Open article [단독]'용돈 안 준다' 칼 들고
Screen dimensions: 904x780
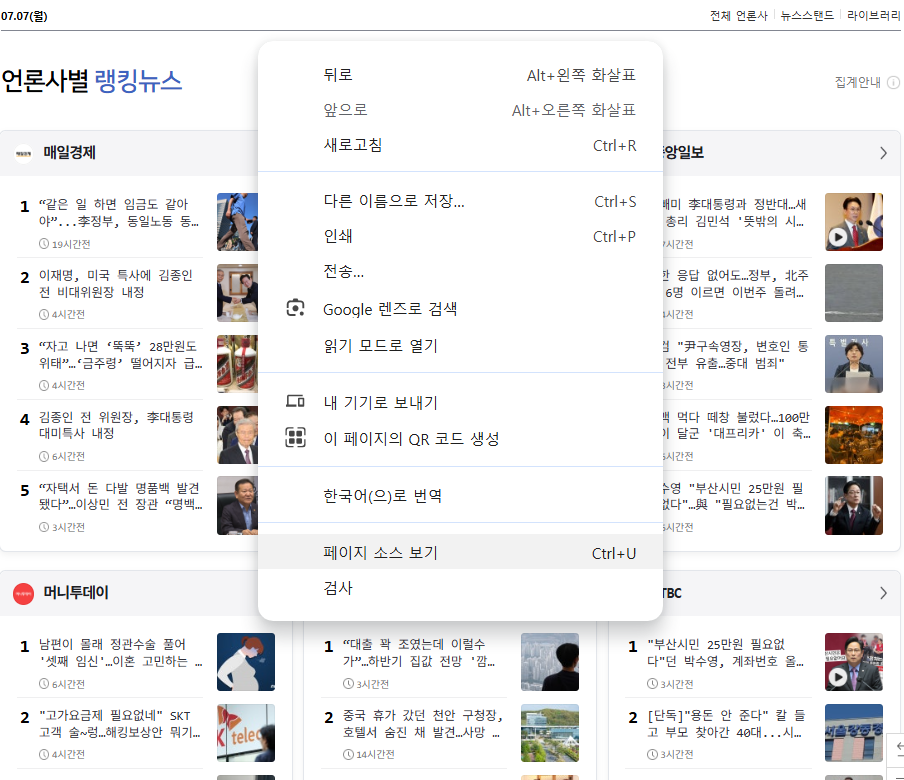tap(726, 724)
